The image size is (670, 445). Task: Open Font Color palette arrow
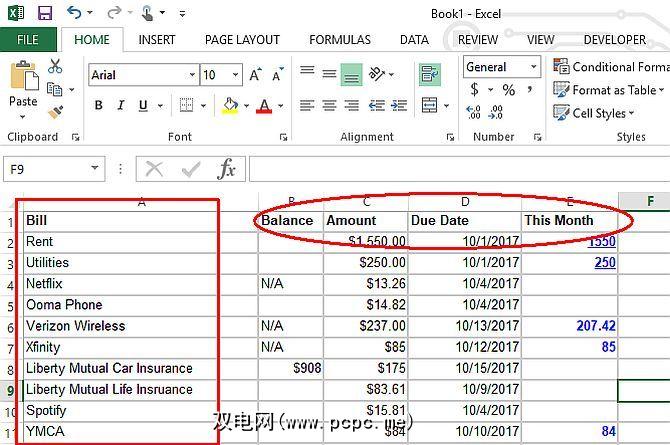281,105
